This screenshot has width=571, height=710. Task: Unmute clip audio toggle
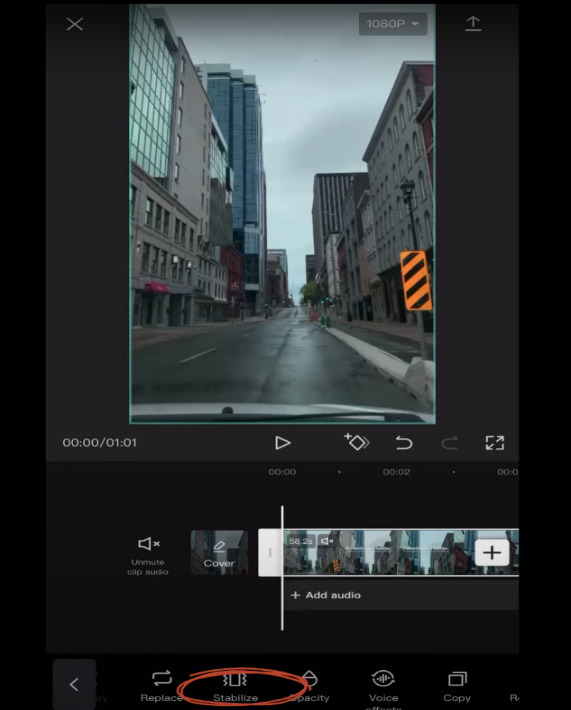click(x=148, y=556)
